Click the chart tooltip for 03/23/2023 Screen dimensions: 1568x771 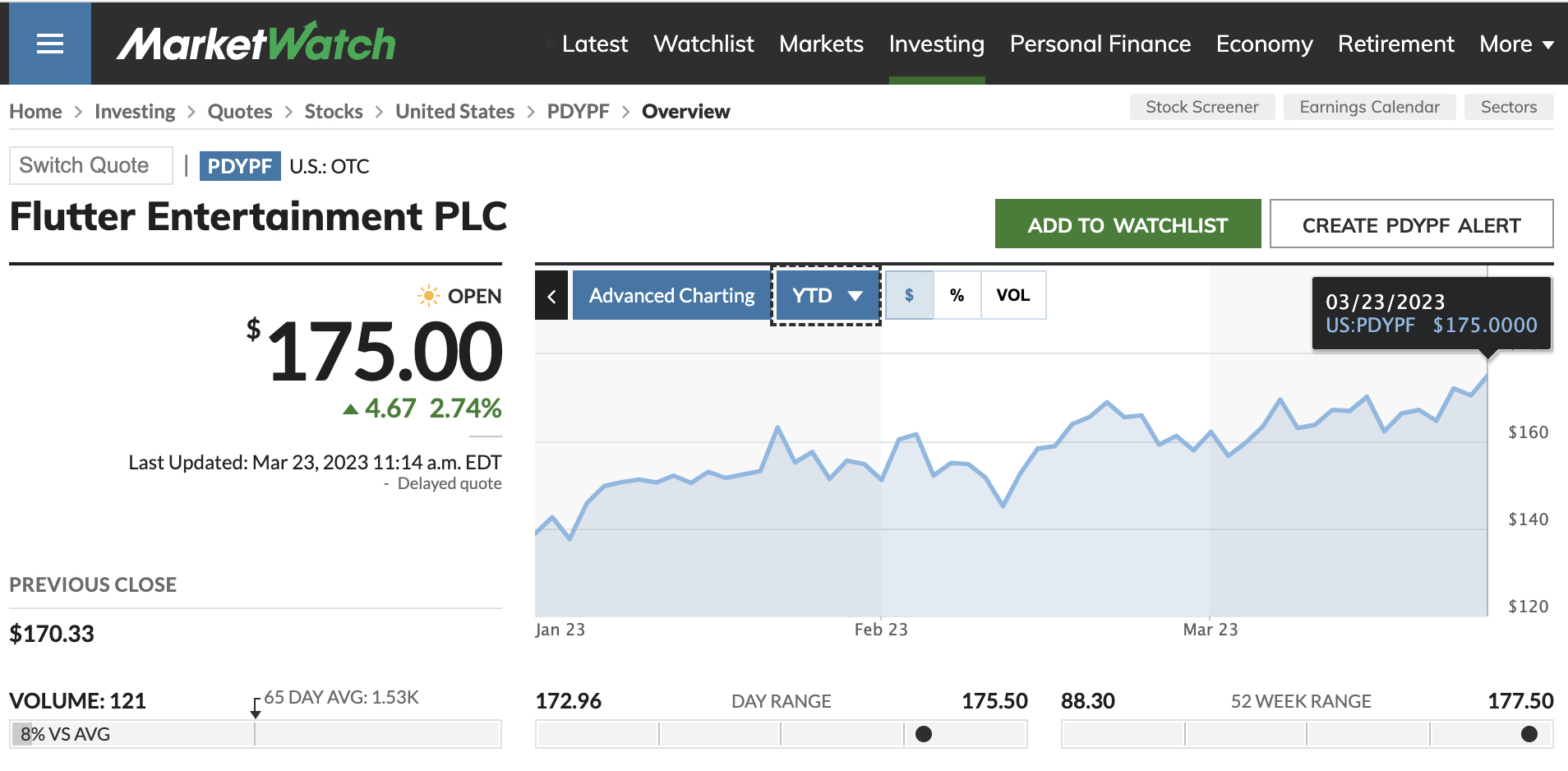pos(1431,313)
